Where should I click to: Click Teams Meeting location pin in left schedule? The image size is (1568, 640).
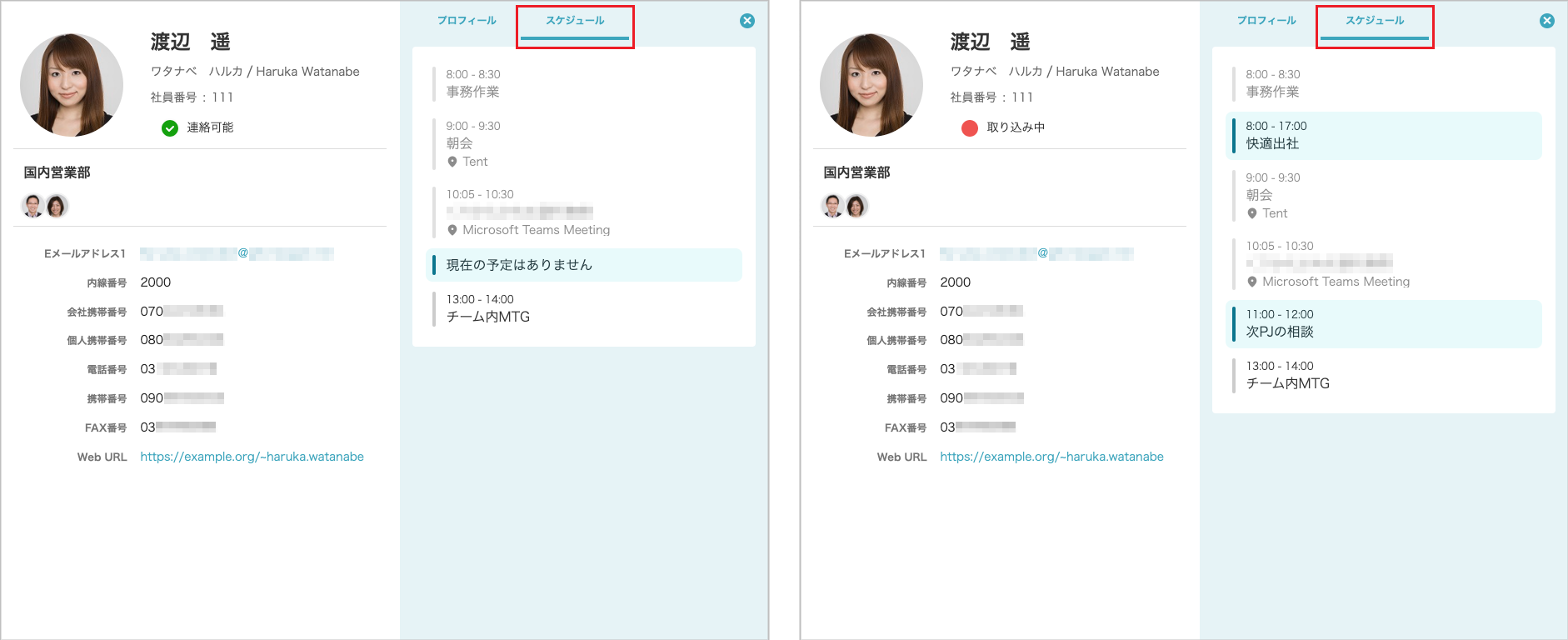452,230
